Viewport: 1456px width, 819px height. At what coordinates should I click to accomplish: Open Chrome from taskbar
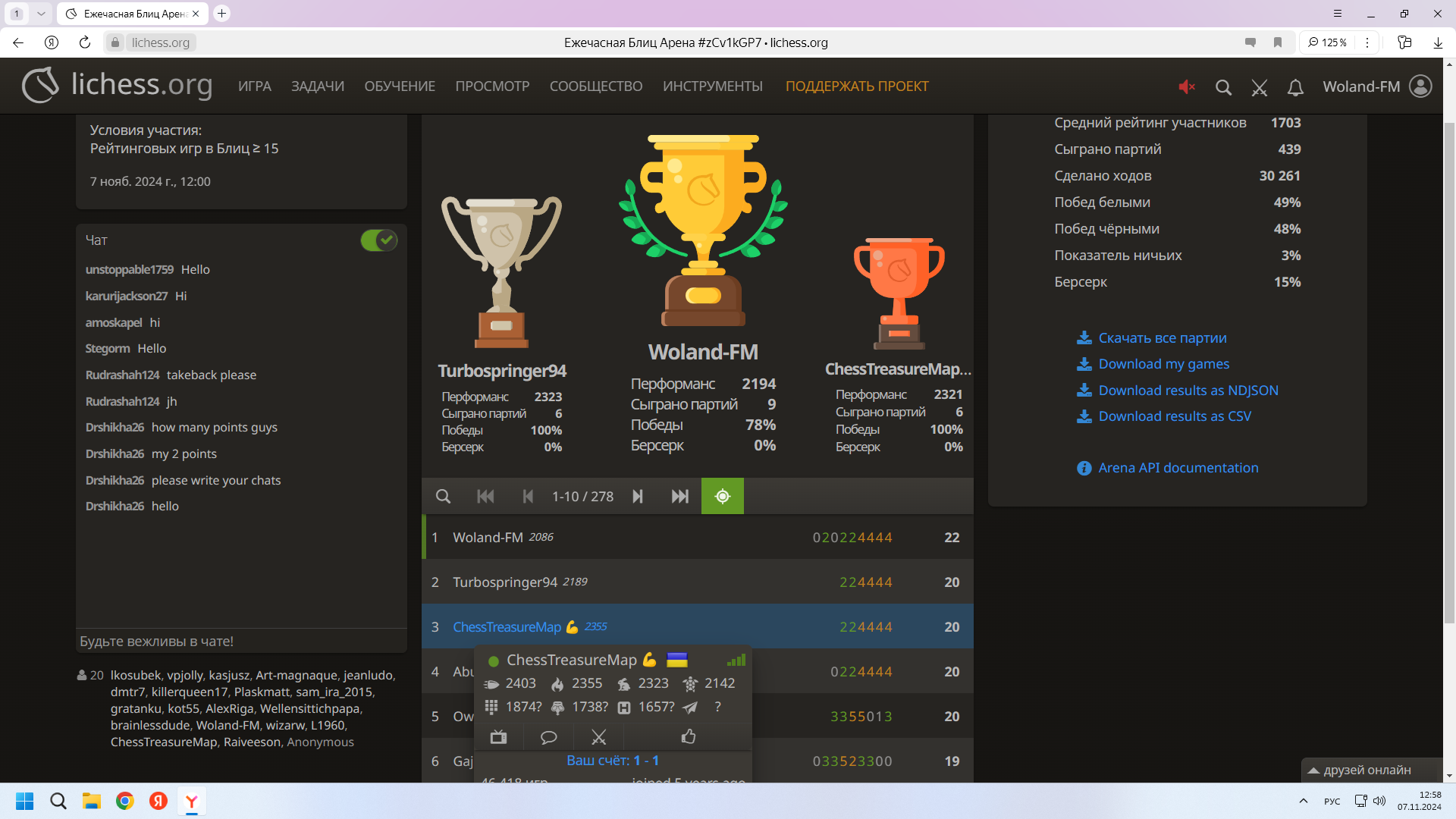click(125, 801)
